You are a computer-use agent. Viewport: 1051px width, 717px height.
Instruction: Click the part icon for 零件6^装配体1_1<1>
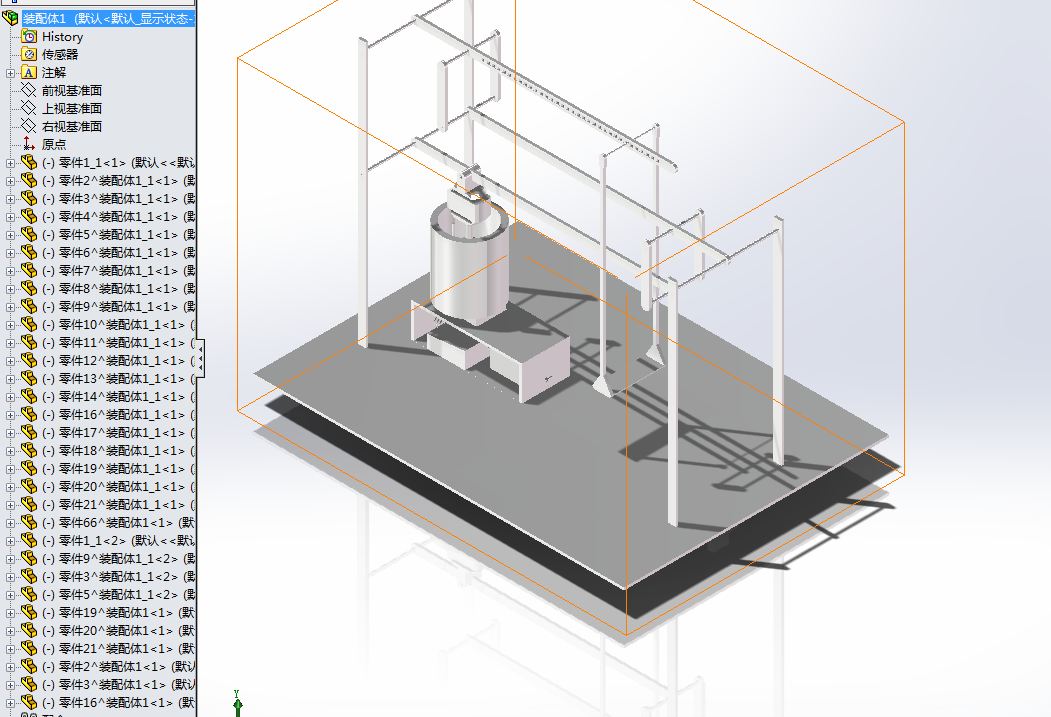[x=29, y=253]
